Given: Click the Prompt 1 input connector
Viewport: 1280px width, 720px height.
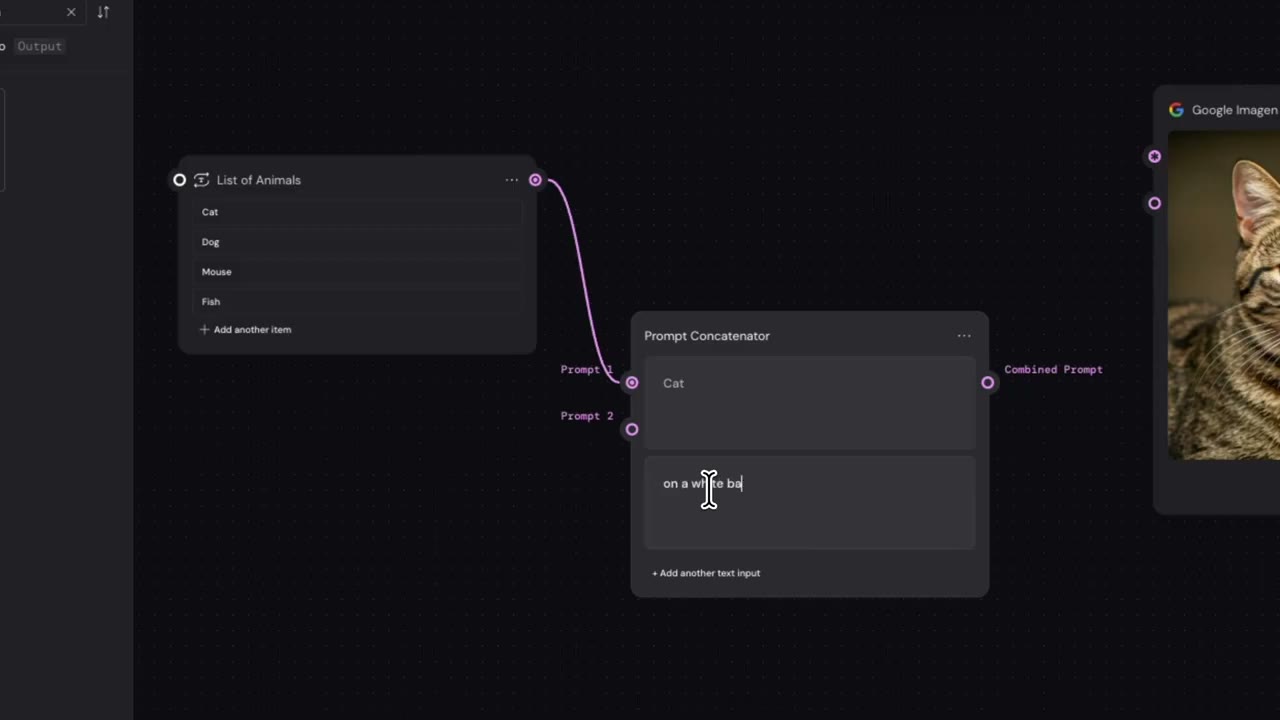Looking at the screenshot, I should [631, 383].
